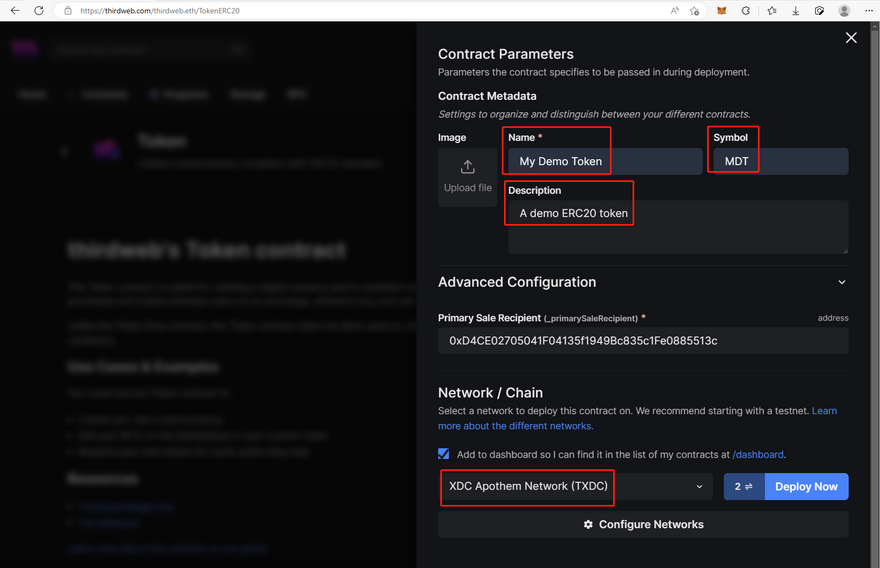Image resolution: width=880 pixels, height=568 pixels.
Task: Click the page's vertical scrollbar
Action: 874,295
